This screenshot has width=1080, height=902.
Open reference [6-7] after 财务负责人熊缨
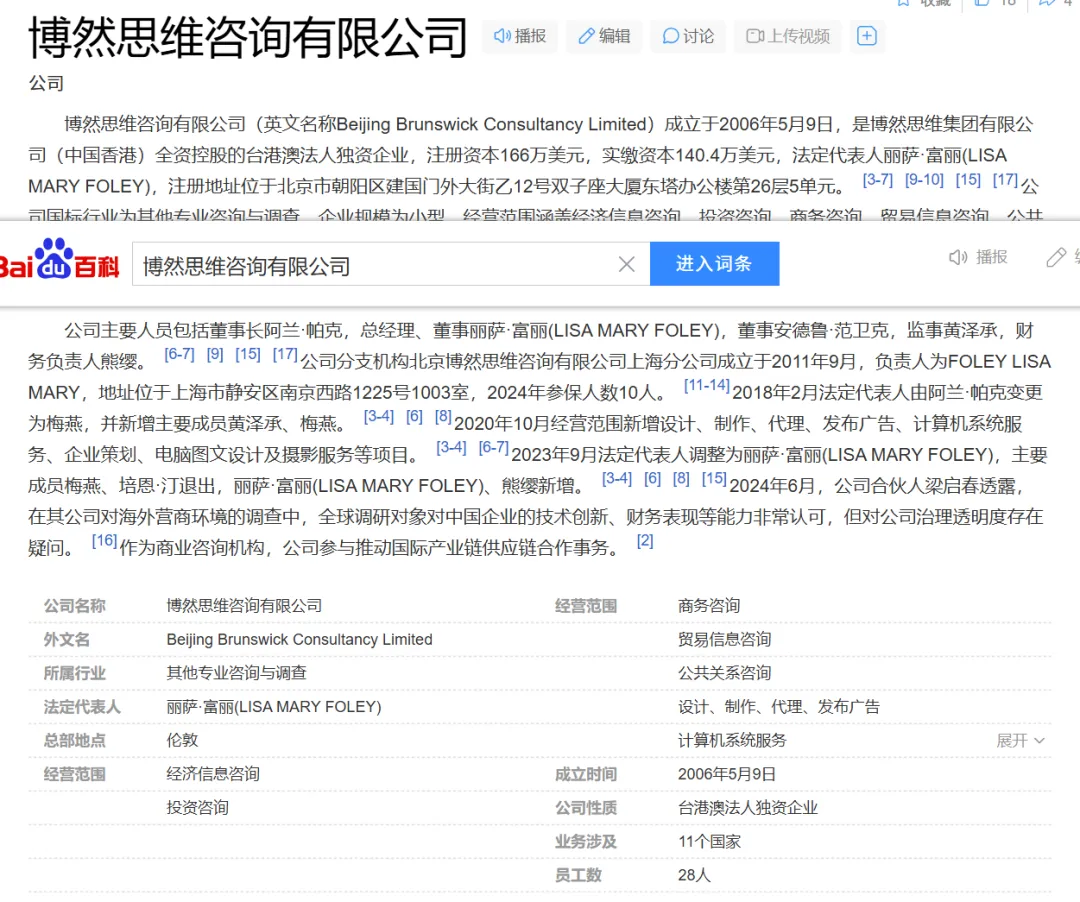click(x=179, y=355)
